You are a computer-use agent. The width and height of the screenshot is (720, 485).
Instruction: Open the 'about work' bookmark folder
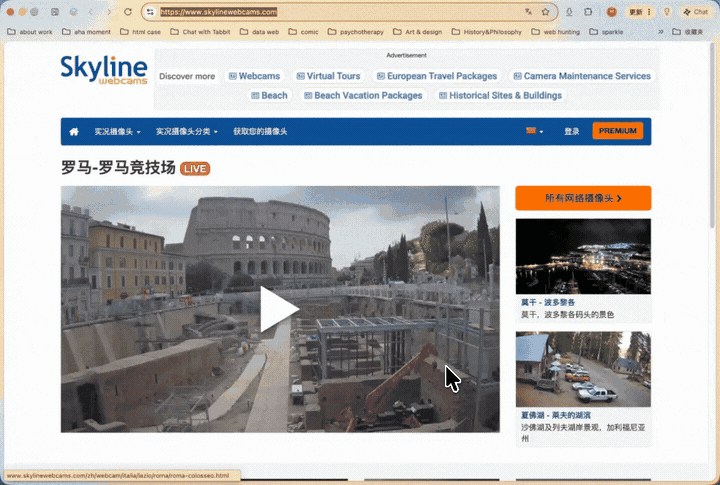30,32
